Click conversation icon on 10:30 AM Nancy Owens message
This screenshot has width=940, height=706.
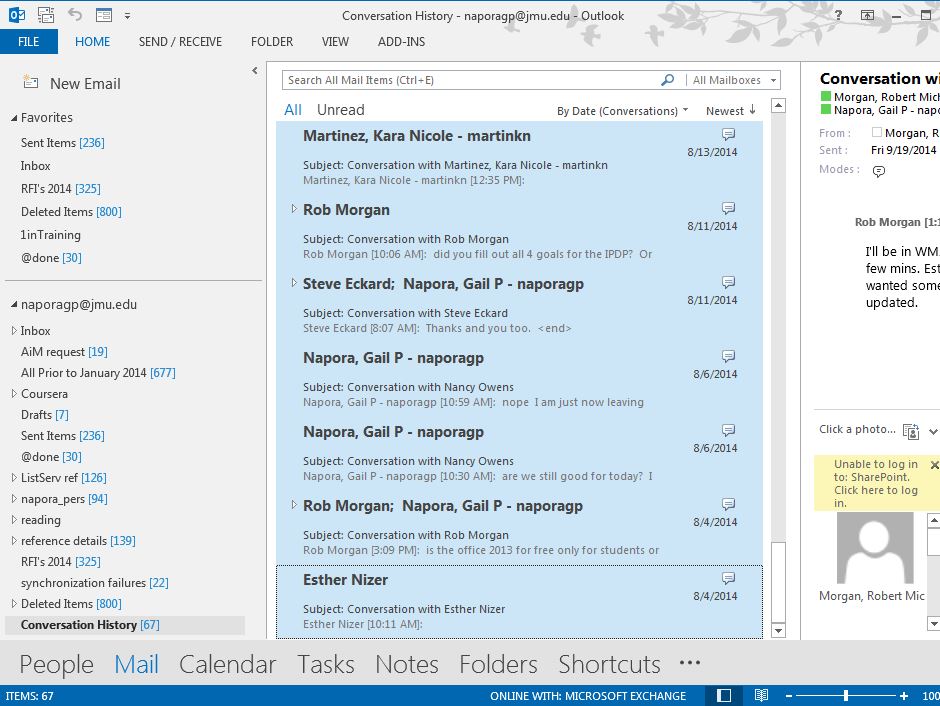728,430
